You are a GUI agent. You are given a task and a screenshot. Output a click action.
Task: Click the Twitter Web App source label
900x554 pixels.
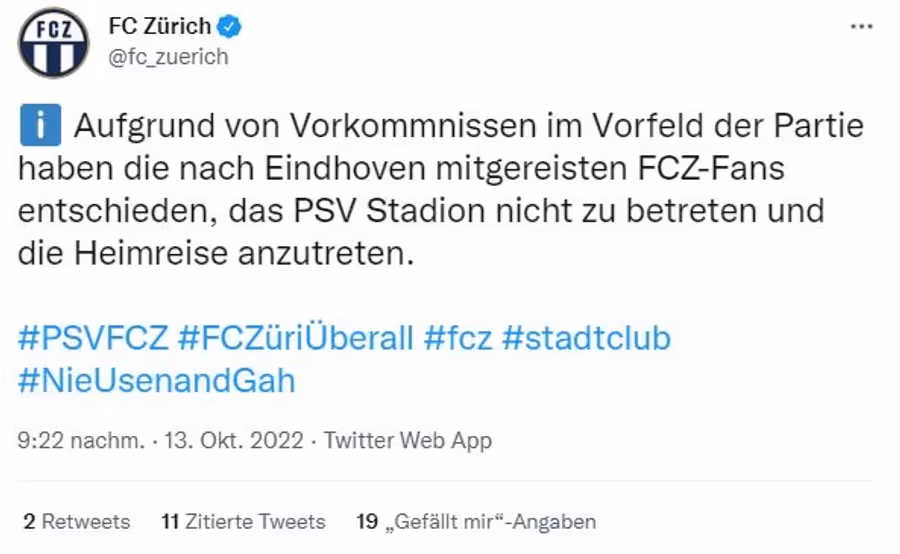pos(408,440)
